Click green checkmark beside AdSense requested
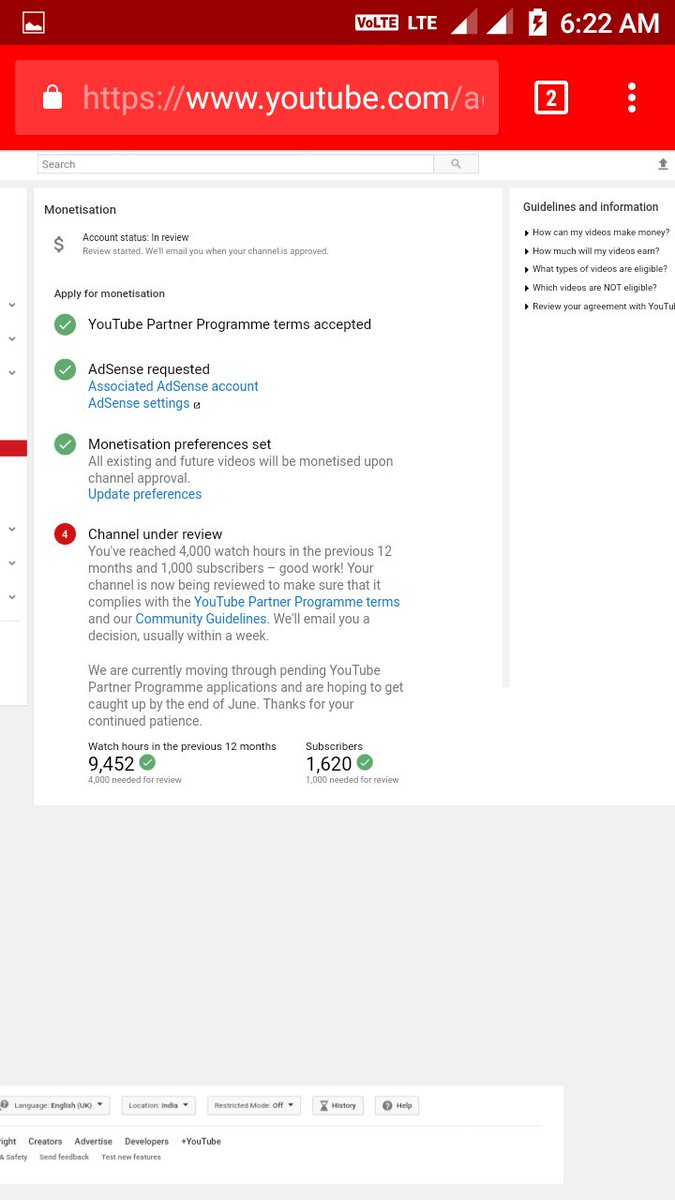Screen dimensions: 675x1200 65,370
